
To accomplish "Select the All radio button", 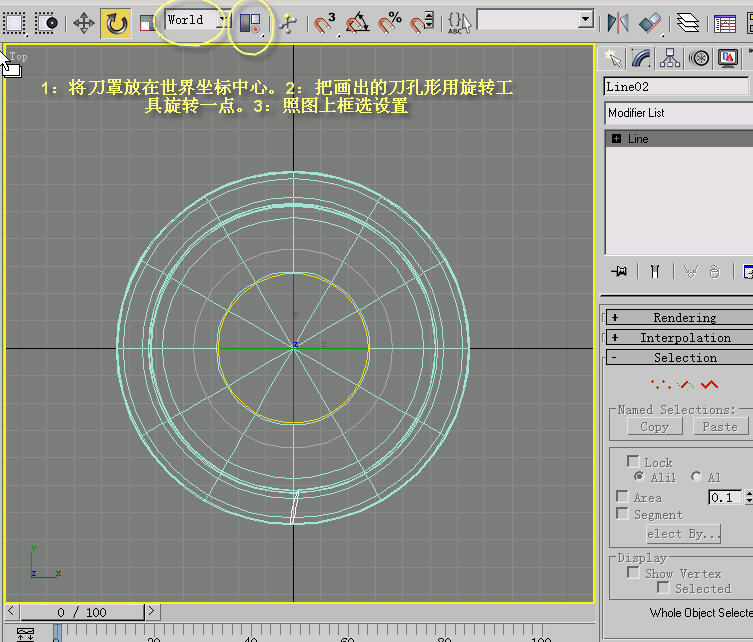I will click(696, 477).
